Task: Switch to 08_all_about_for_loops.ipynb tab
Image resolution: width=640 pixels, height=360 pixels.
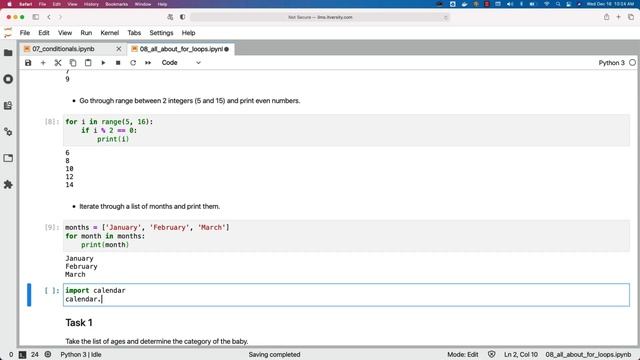Action: pyautogui.click(x=181, y=49)
